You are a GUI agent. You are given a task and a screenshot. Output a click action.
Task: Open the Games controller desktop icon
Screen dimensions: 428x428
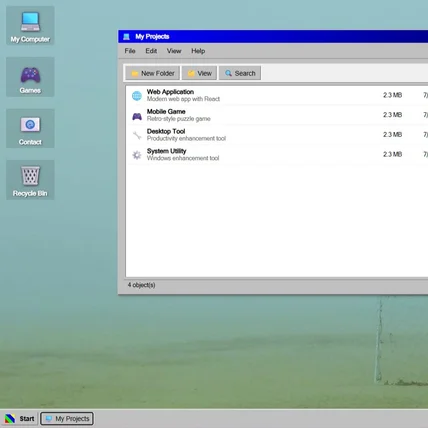30,77
